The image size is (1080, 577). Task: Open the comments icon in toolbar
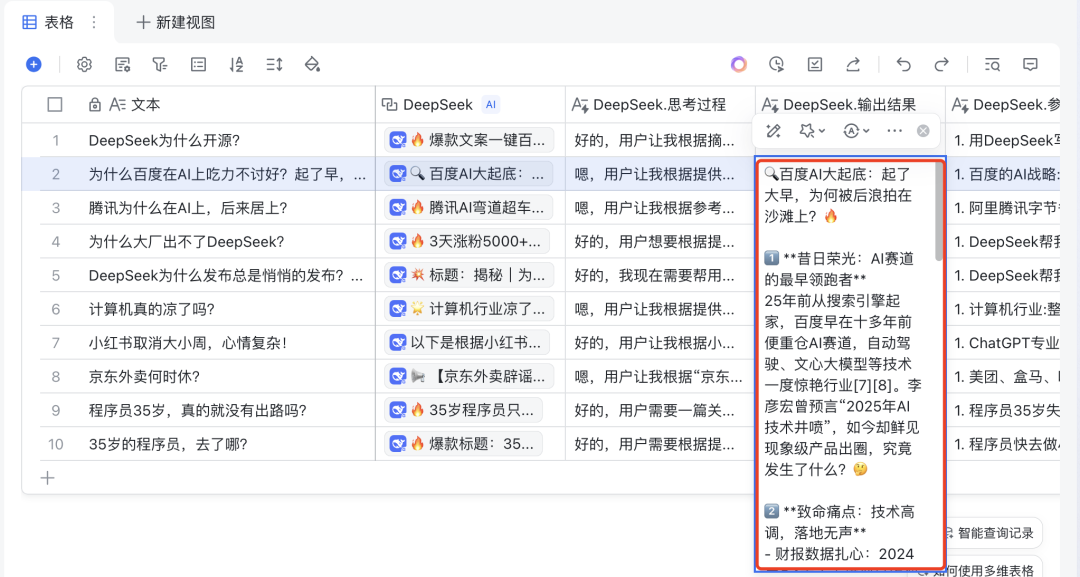pyautogui.click(x=1030, y=65)
